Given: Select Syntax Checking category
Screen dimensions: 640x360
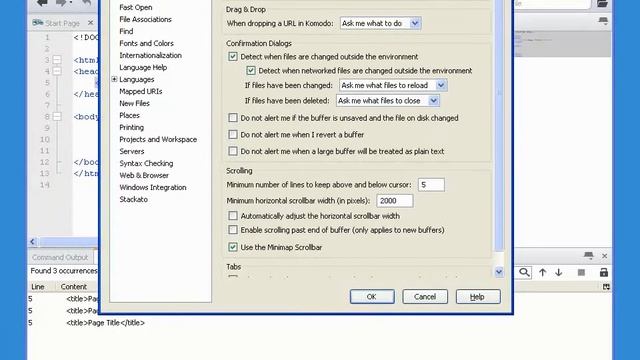Looking at the screenshot, I should 146,163.
